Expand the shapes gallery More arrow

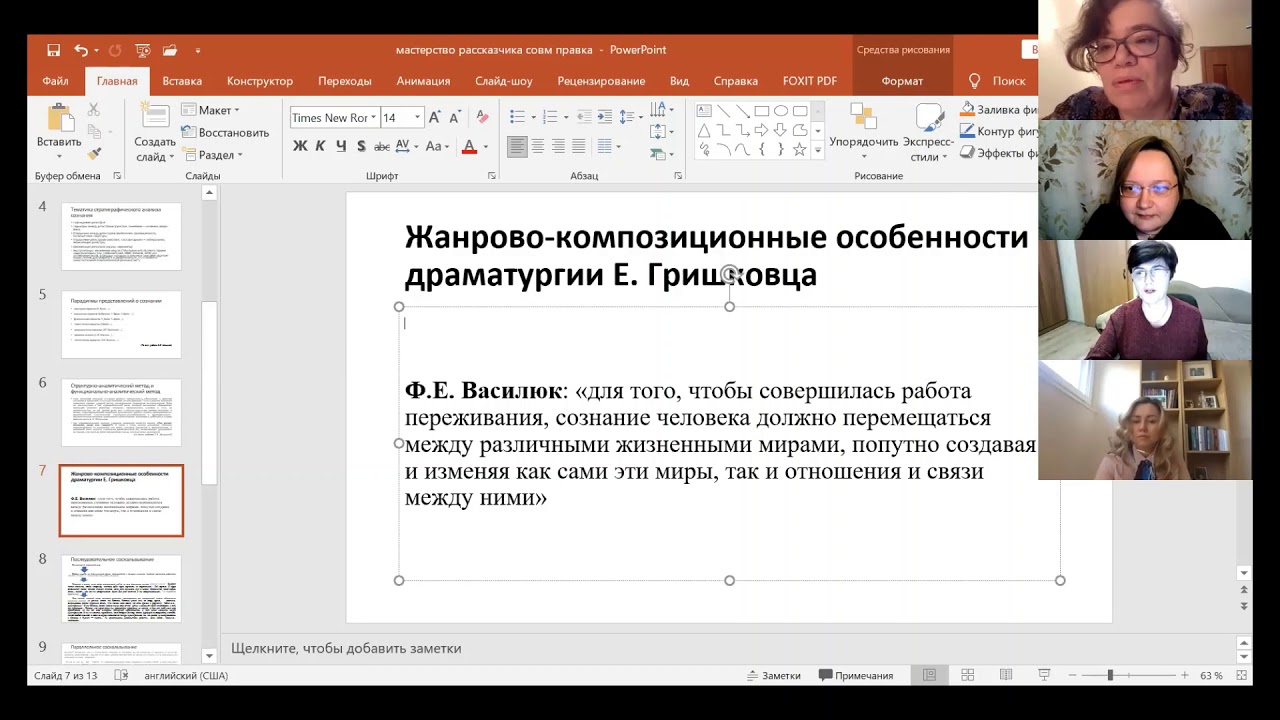point(818,151)
